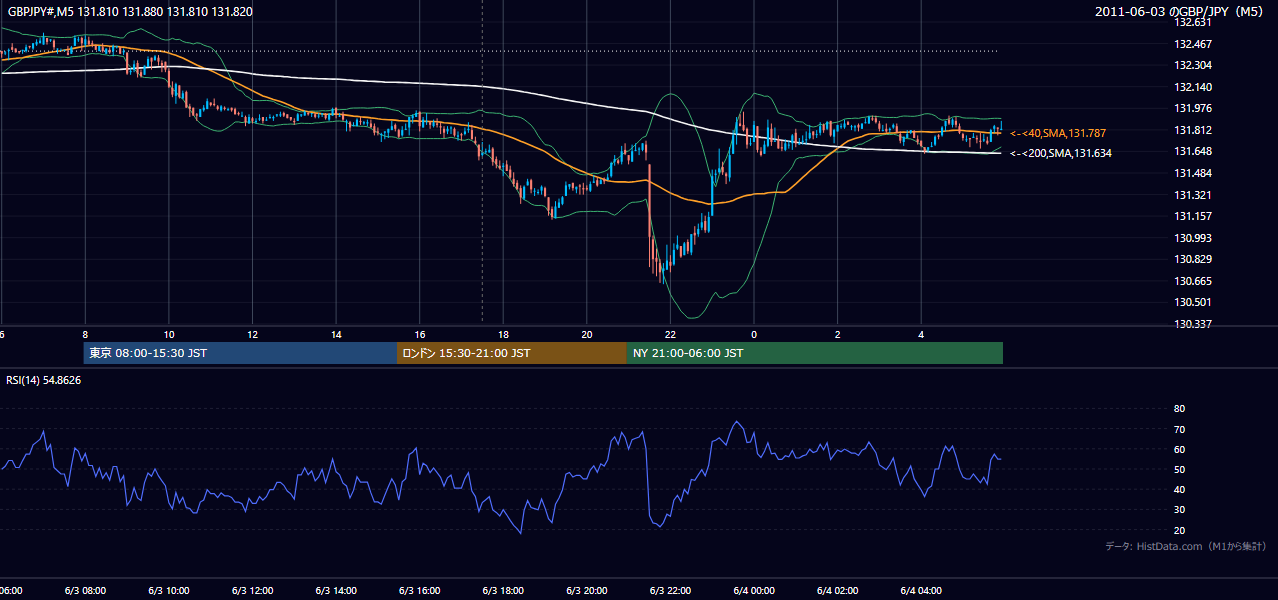This screenshot has width=1278, height=600.
Task: Click the 130.501 price axis label
Action: pyautogui.click(x=1192, y=303)
